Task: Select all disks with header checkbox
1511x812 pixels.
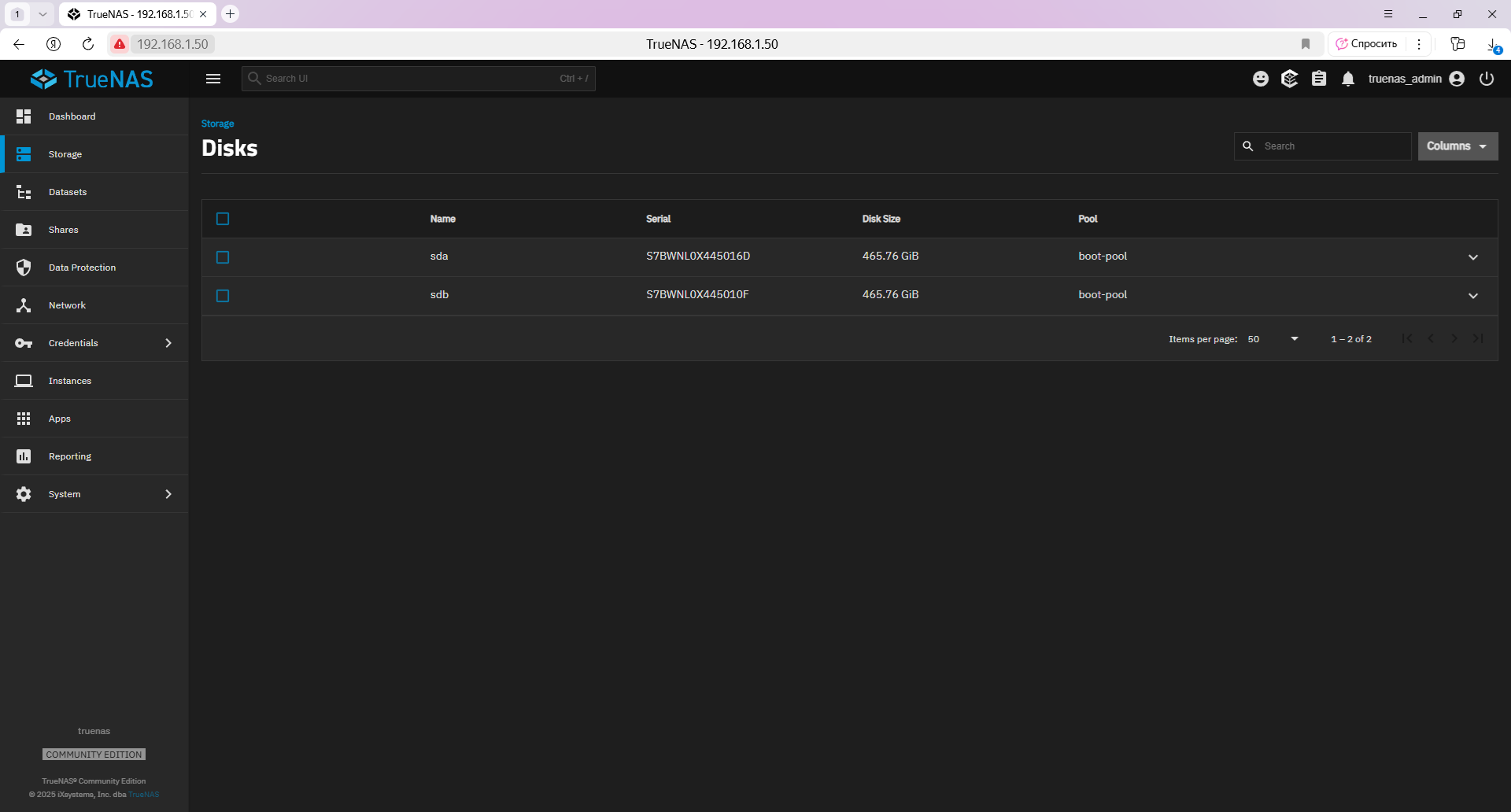Action: (x=223, y=219)
